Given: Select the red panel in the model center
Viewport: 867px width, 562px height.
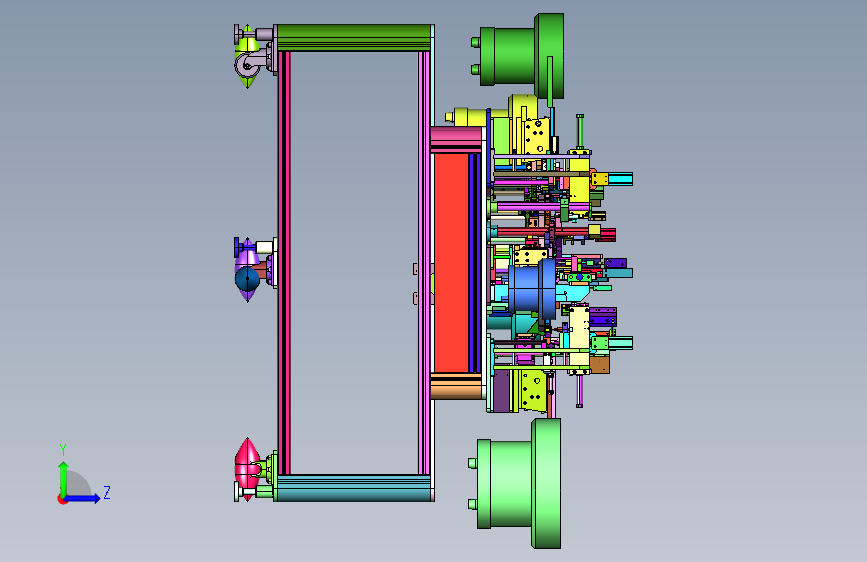Looking at the screenshot, I should 452,263.
